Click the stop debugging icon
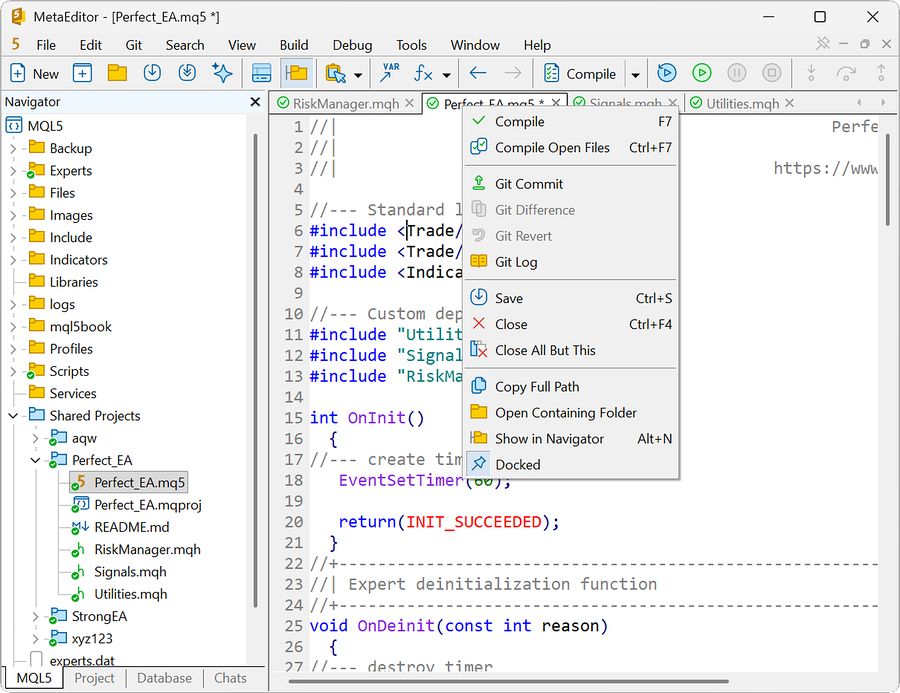900x693 pixels. click(771, 73)
